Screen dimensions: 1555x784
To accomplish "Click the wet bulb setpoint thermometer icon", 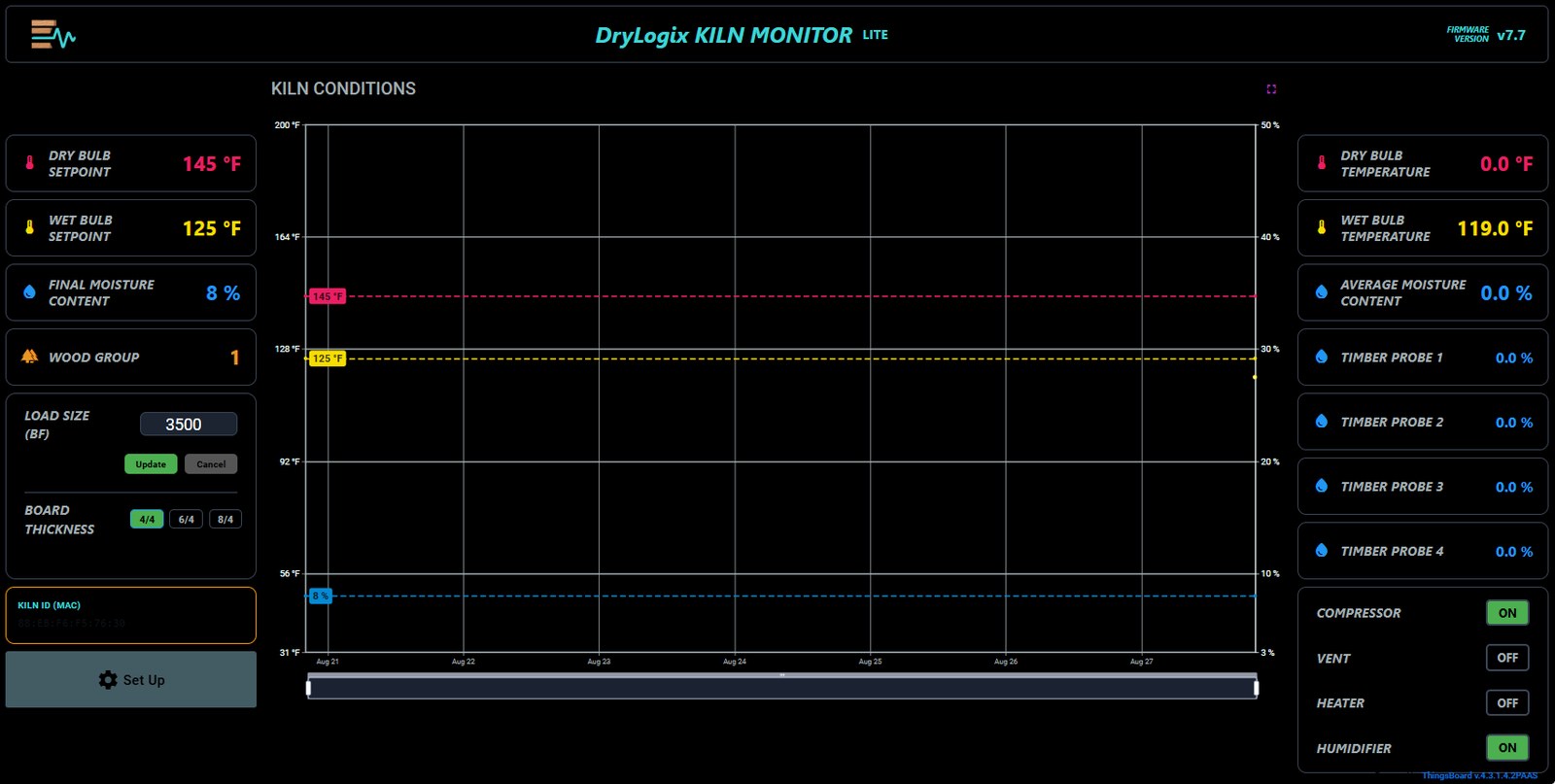I will [29, 227].
